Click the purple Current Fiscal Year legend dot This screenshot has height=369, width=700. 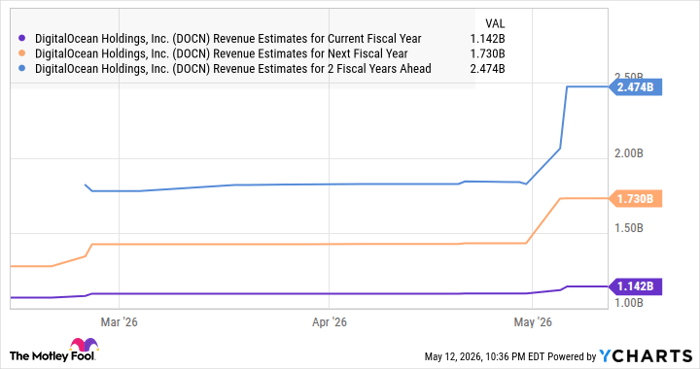21,39
